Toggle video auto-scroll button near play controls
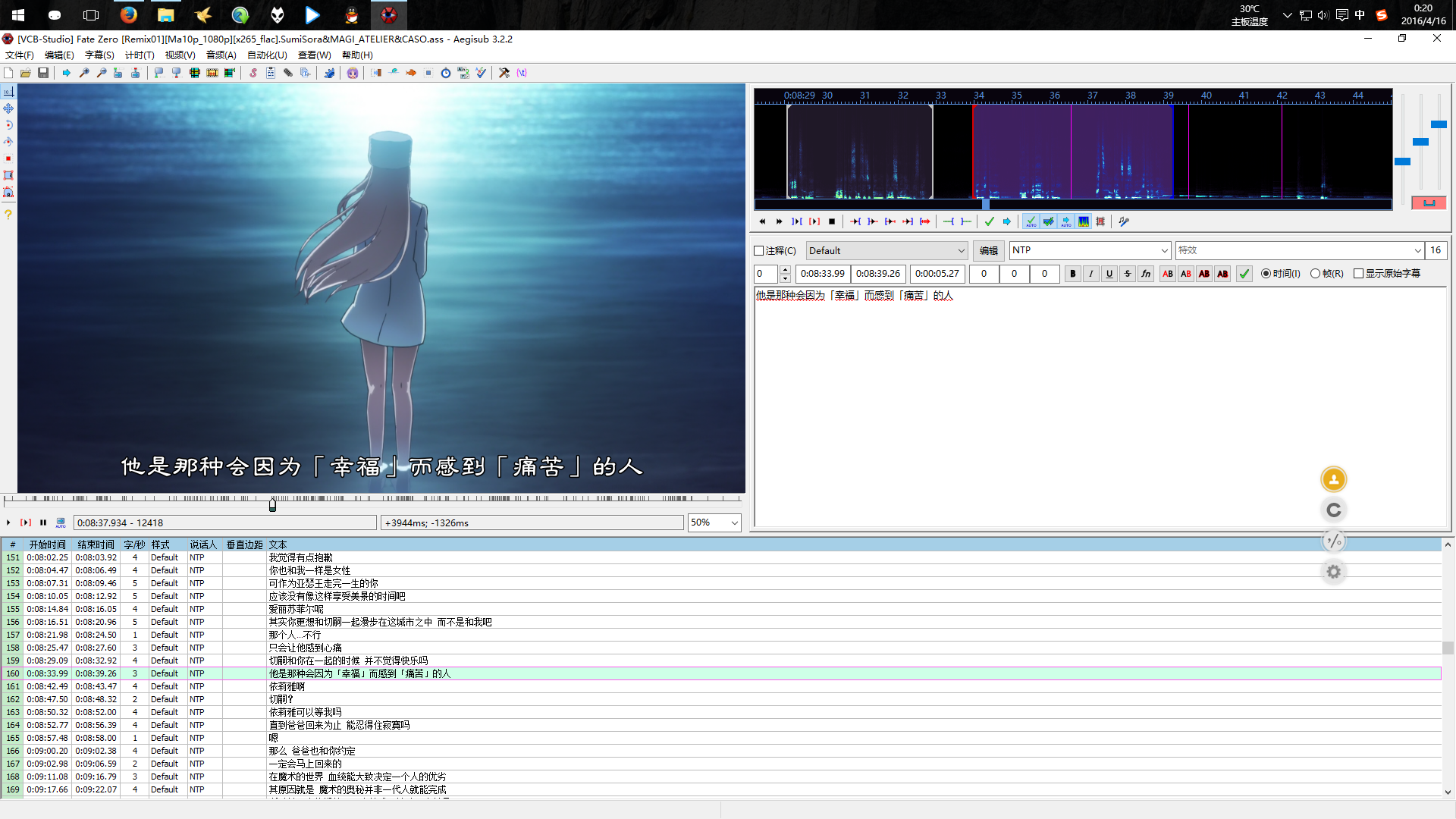The width and height of the screenshot is (1456, 819). pyautogui.click(x=61, y=522)
